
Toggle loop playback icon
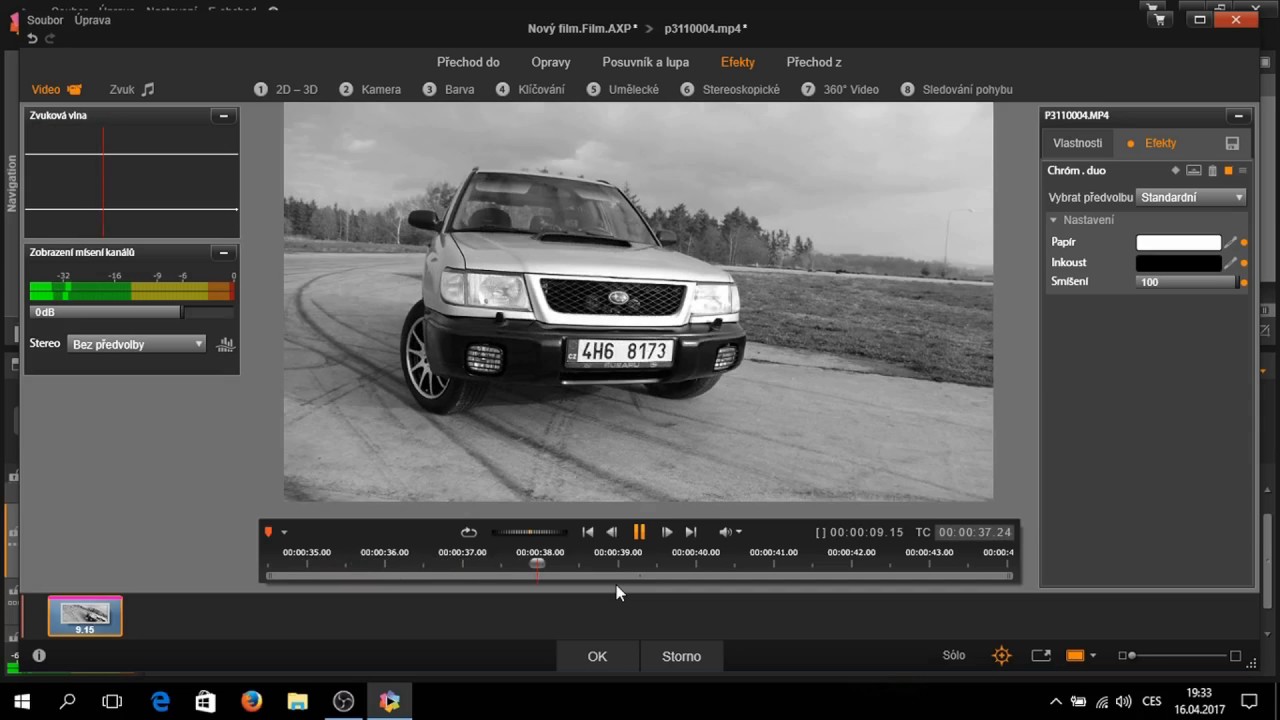coord(469,532)
